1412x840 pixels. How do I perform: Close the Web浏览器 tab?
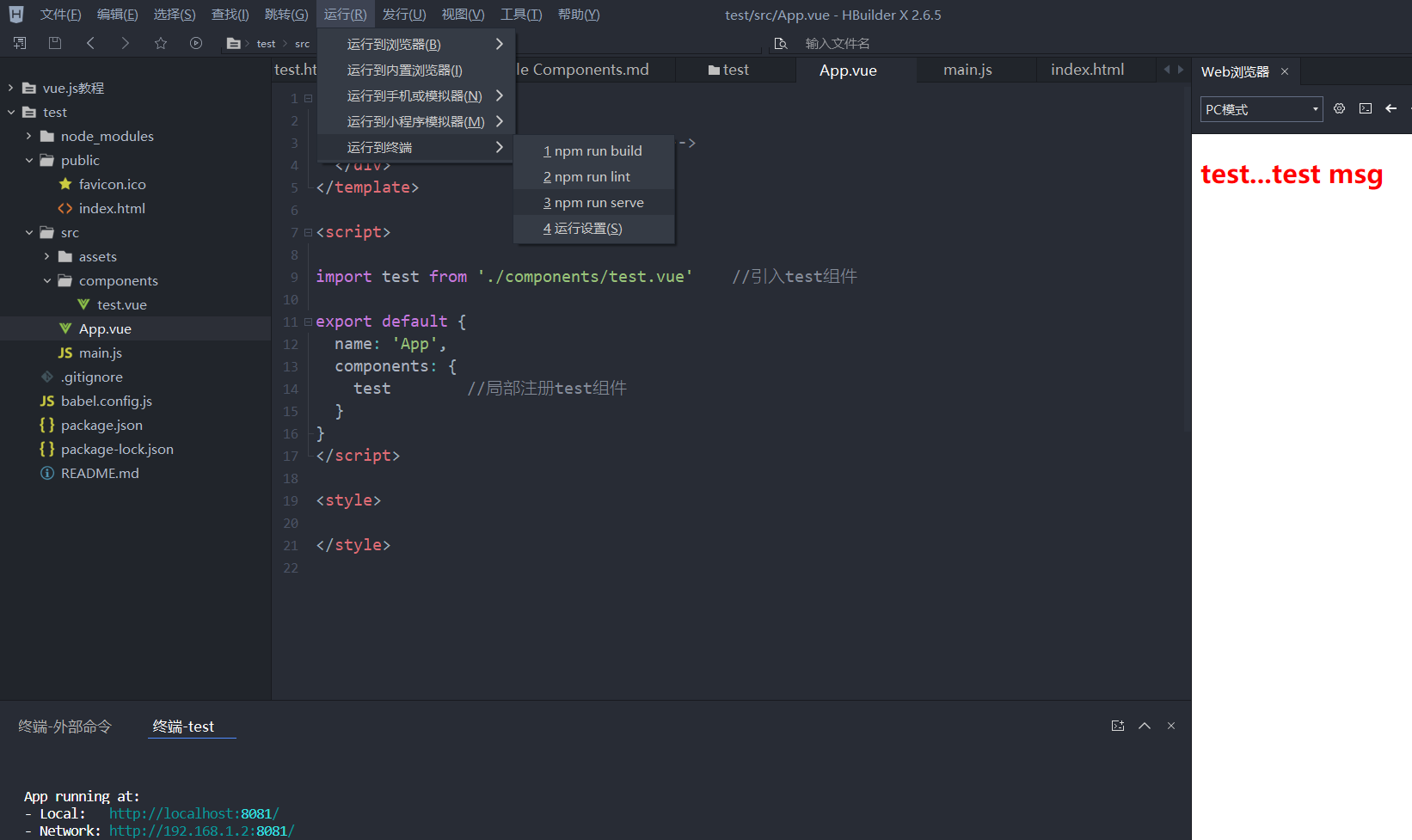pyautogui.click(x=1285, y=71)
